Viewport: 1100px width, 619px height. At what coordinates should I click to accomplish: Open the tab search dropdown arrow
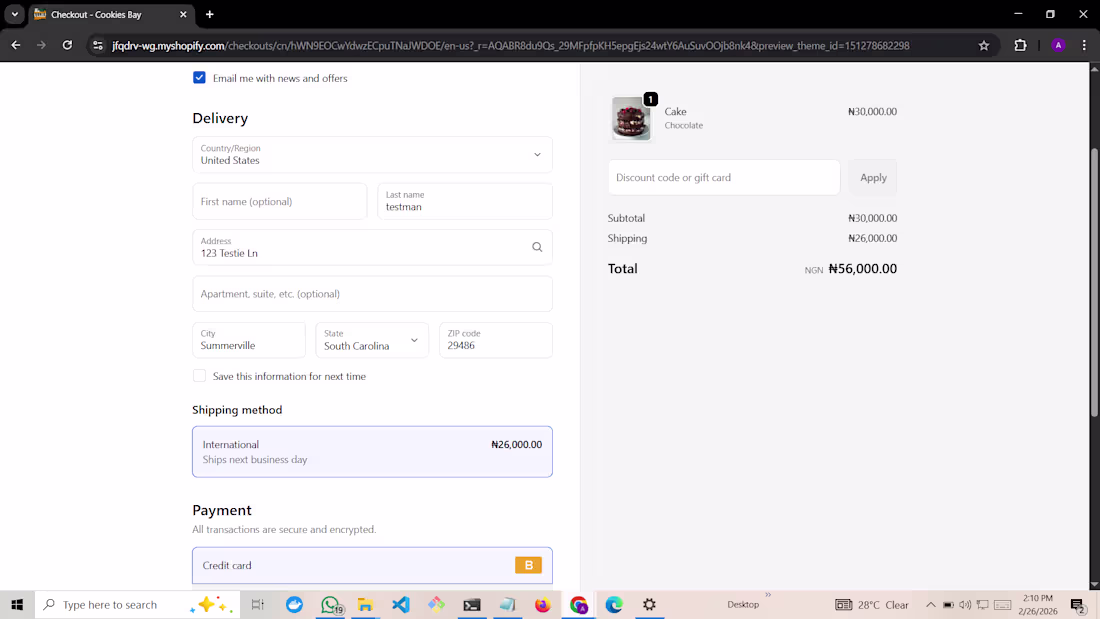coord(14,14)
